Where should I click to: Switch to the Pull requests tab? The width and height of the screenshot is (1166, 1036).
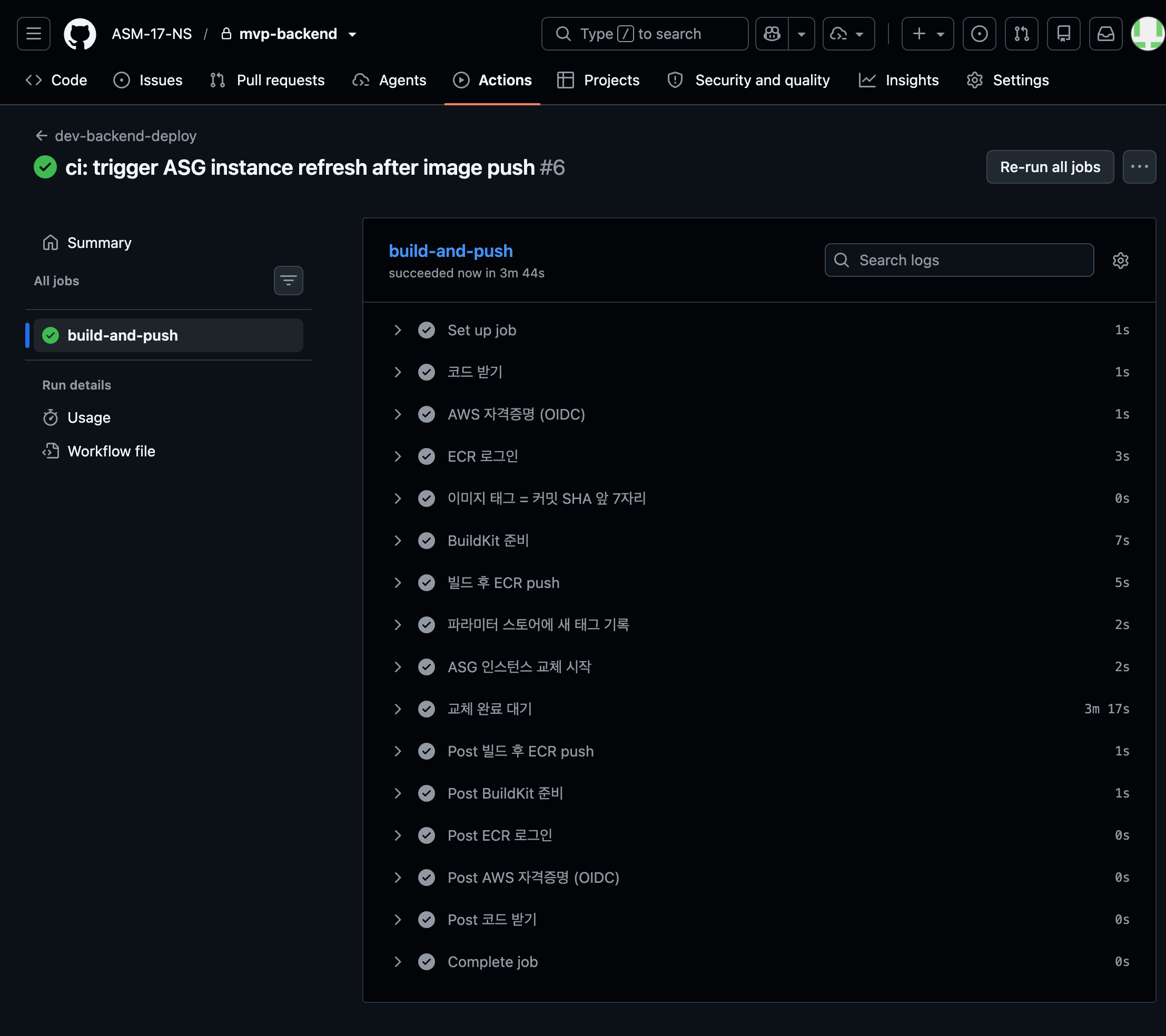coord(267,81)
